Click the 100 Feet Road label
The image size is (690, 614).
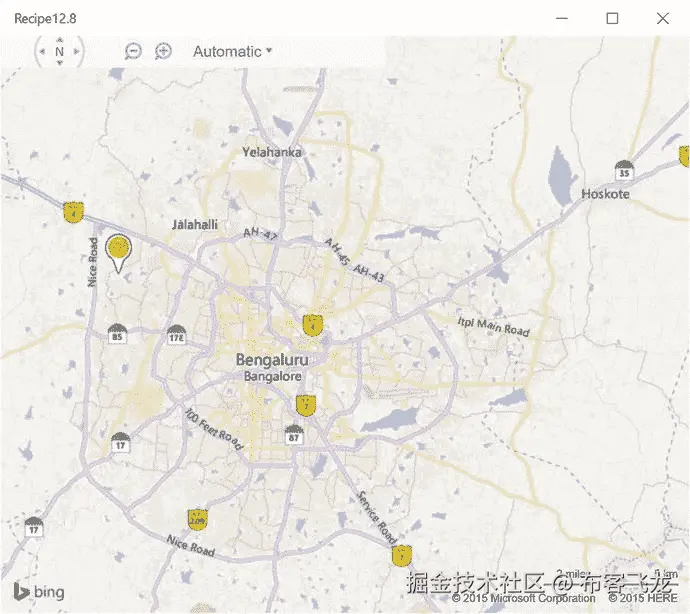tap(213, 429)
